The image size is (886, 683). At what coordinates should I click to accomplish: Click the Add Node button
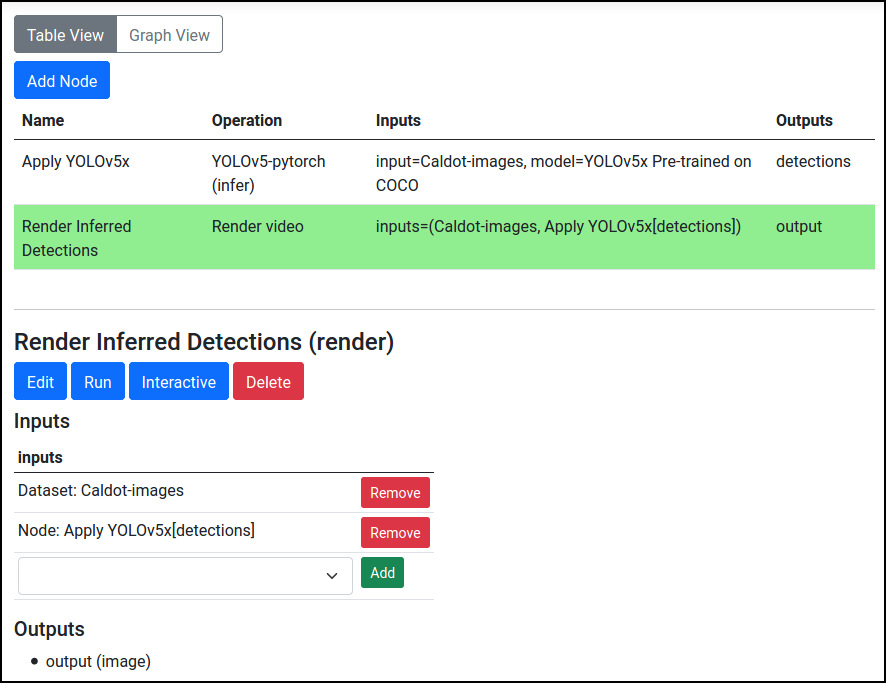tap(62, 81)
